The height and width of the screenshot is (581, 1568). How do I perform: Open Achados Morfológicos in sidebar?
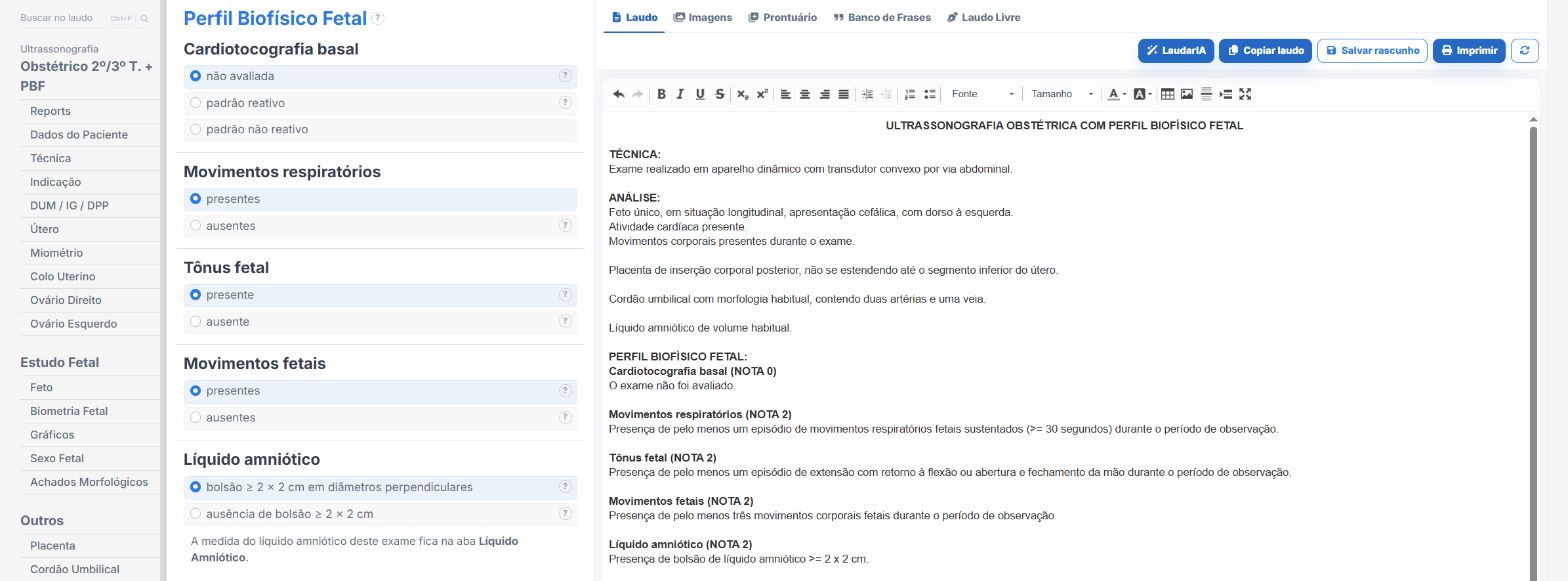(x=90, y=482)
